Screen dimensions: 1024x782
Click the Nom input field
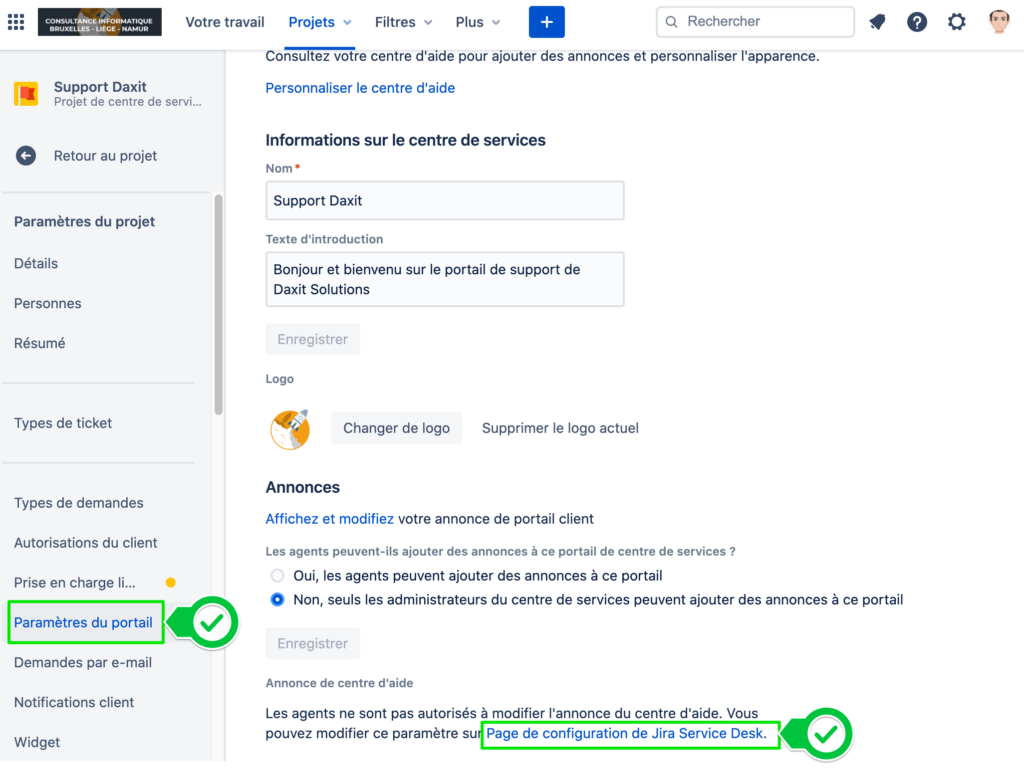coord(445,201)
